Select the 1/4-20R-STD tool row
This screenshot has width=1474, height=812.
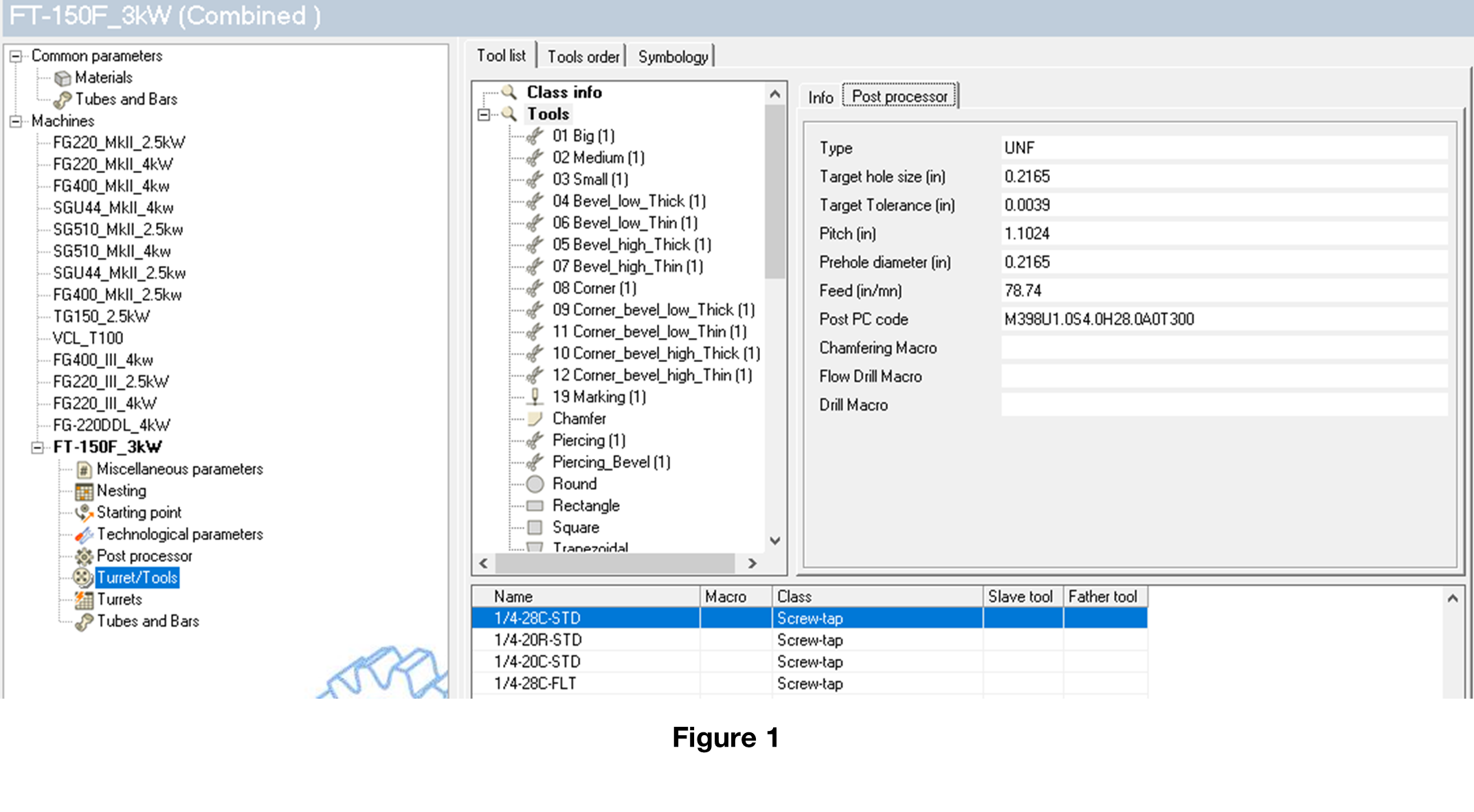click(537, 640)
